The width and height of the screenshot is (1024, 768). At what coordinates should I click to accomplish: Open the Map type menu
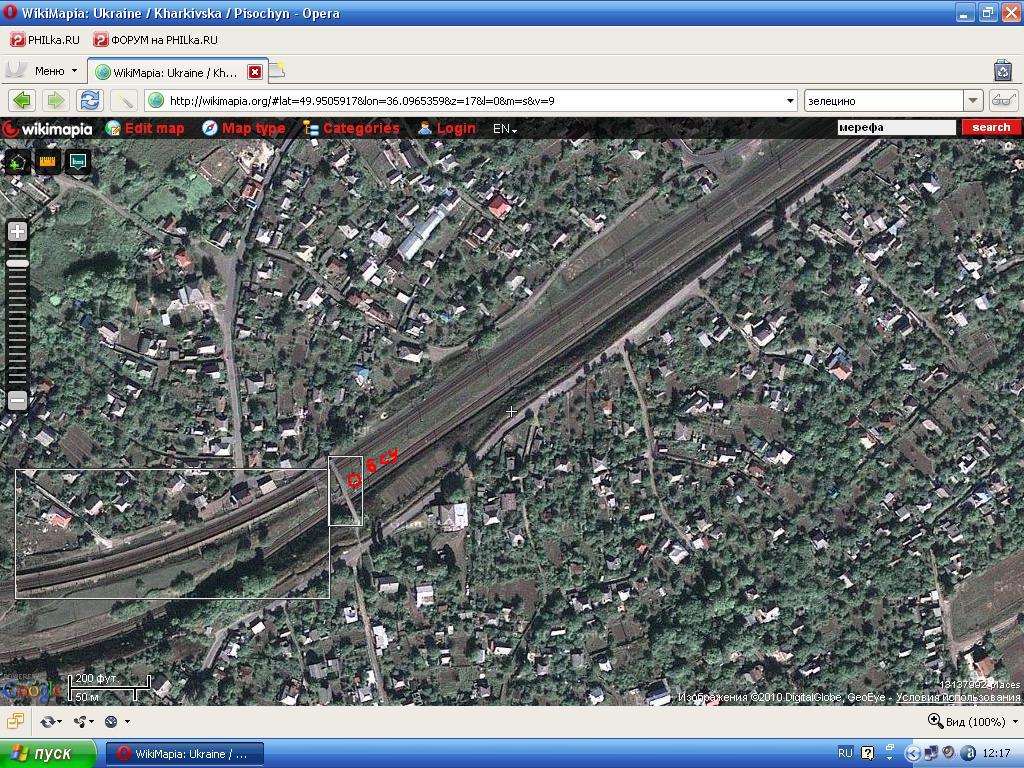243,128
